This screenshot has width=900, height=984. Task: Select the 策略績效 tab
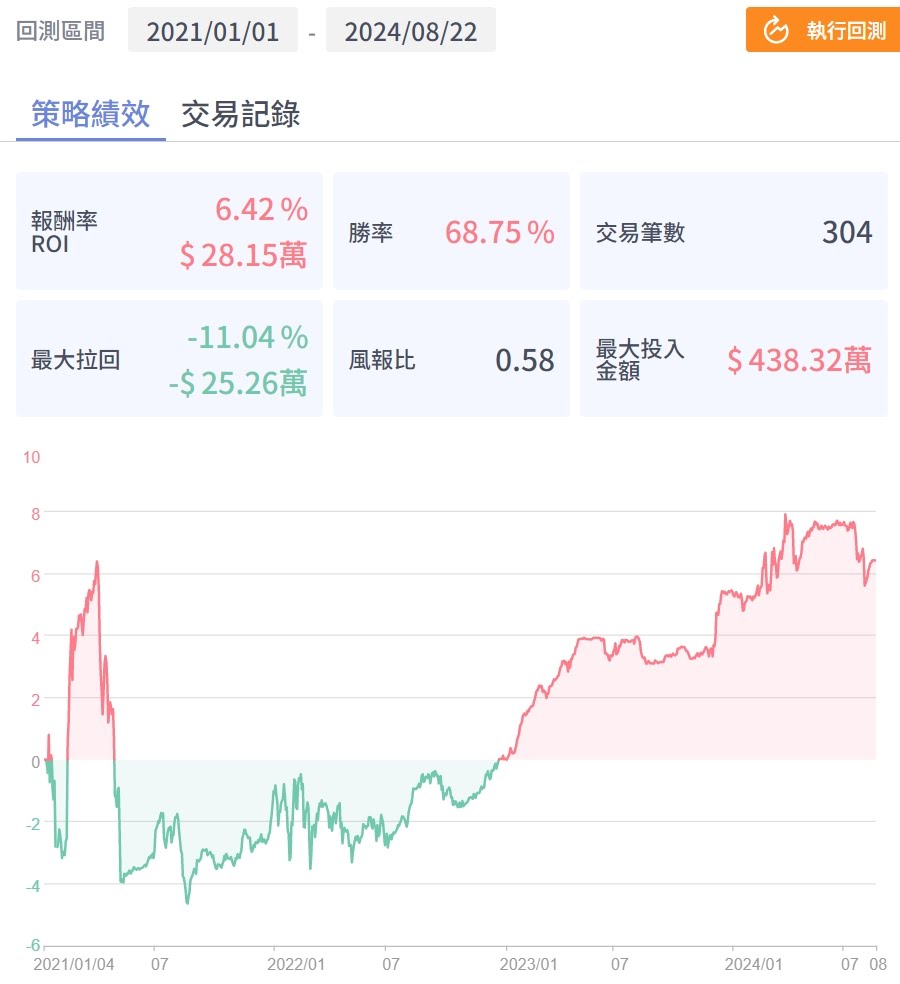[91, 114]
